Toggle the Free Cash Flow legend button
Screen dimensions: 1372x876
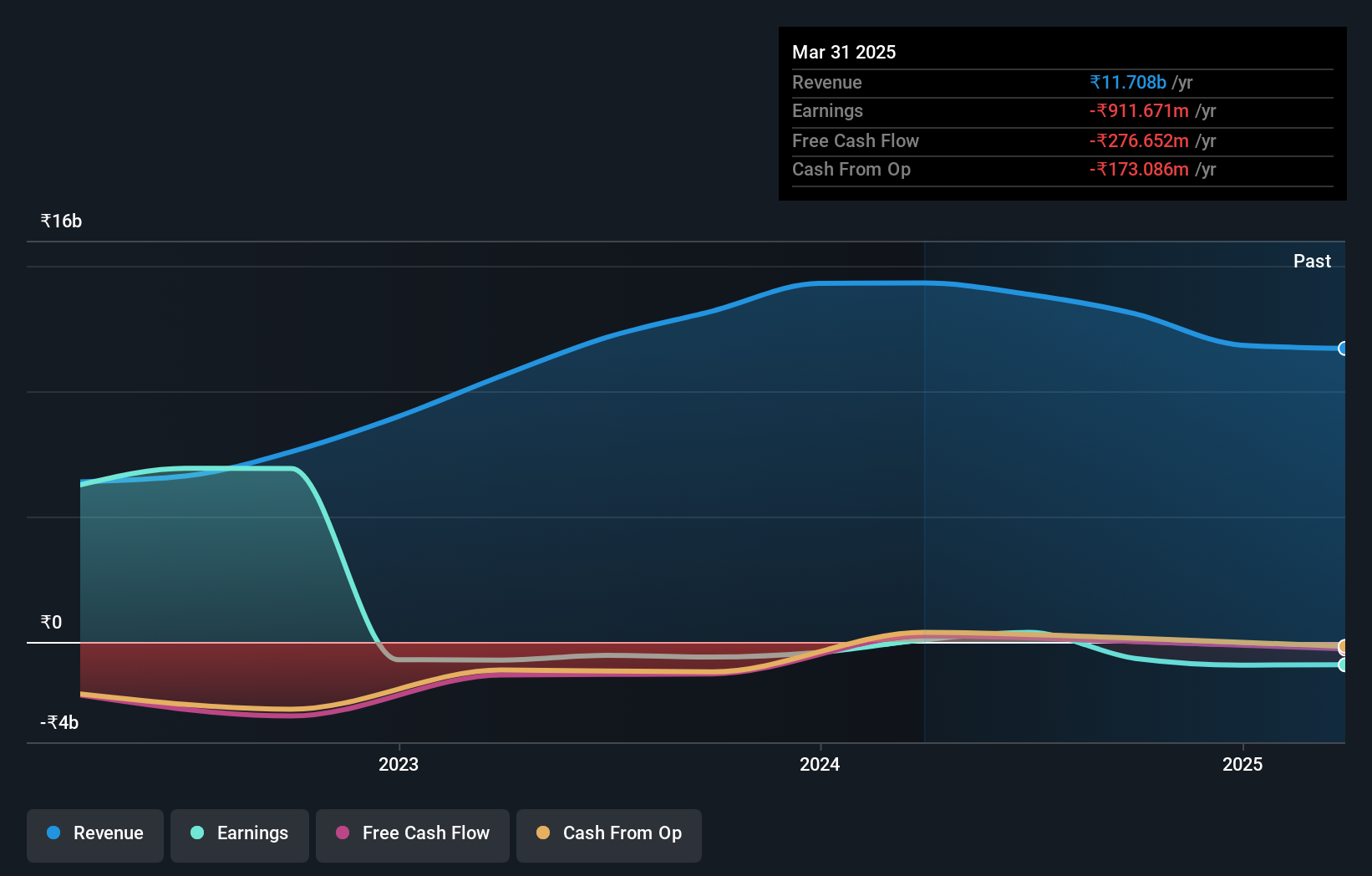click(413, 835)
